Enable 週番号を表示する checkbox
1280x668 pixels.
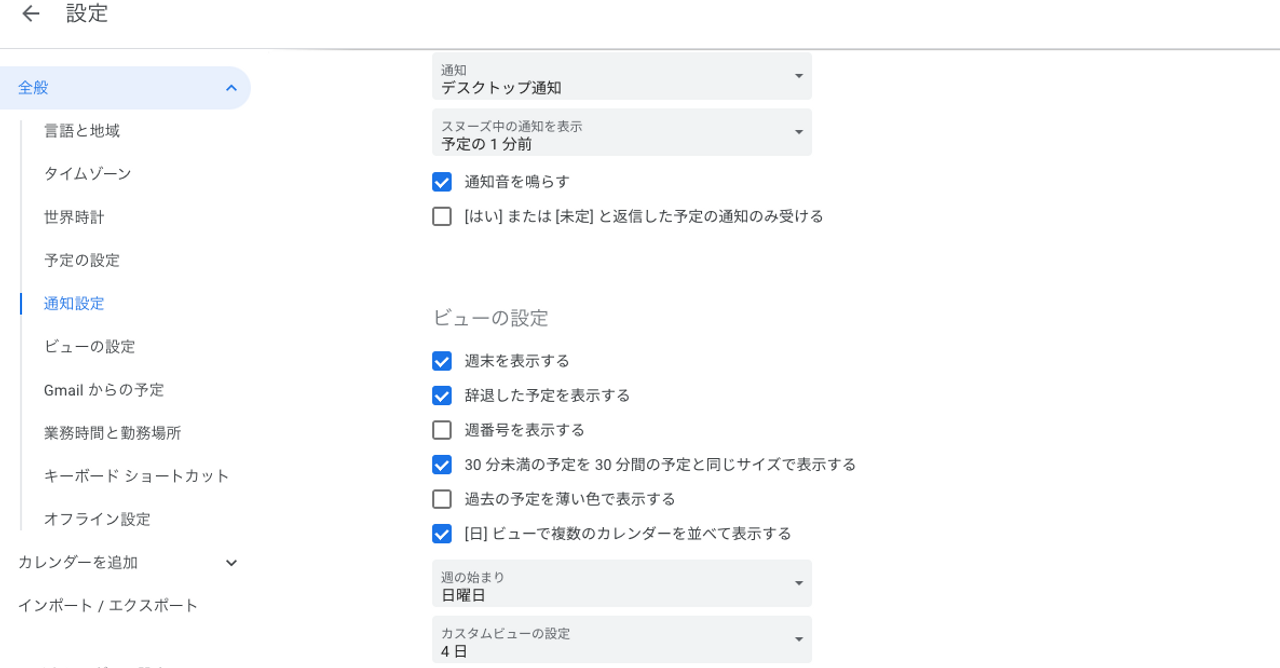click(442, 430)
